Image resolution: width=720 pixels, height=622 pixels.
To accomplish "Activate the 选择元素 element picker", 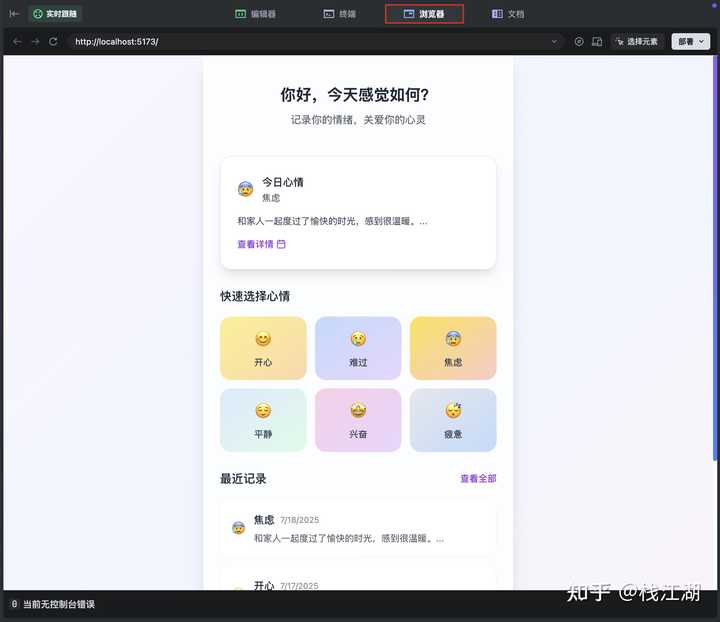I will tap(637, 41).
